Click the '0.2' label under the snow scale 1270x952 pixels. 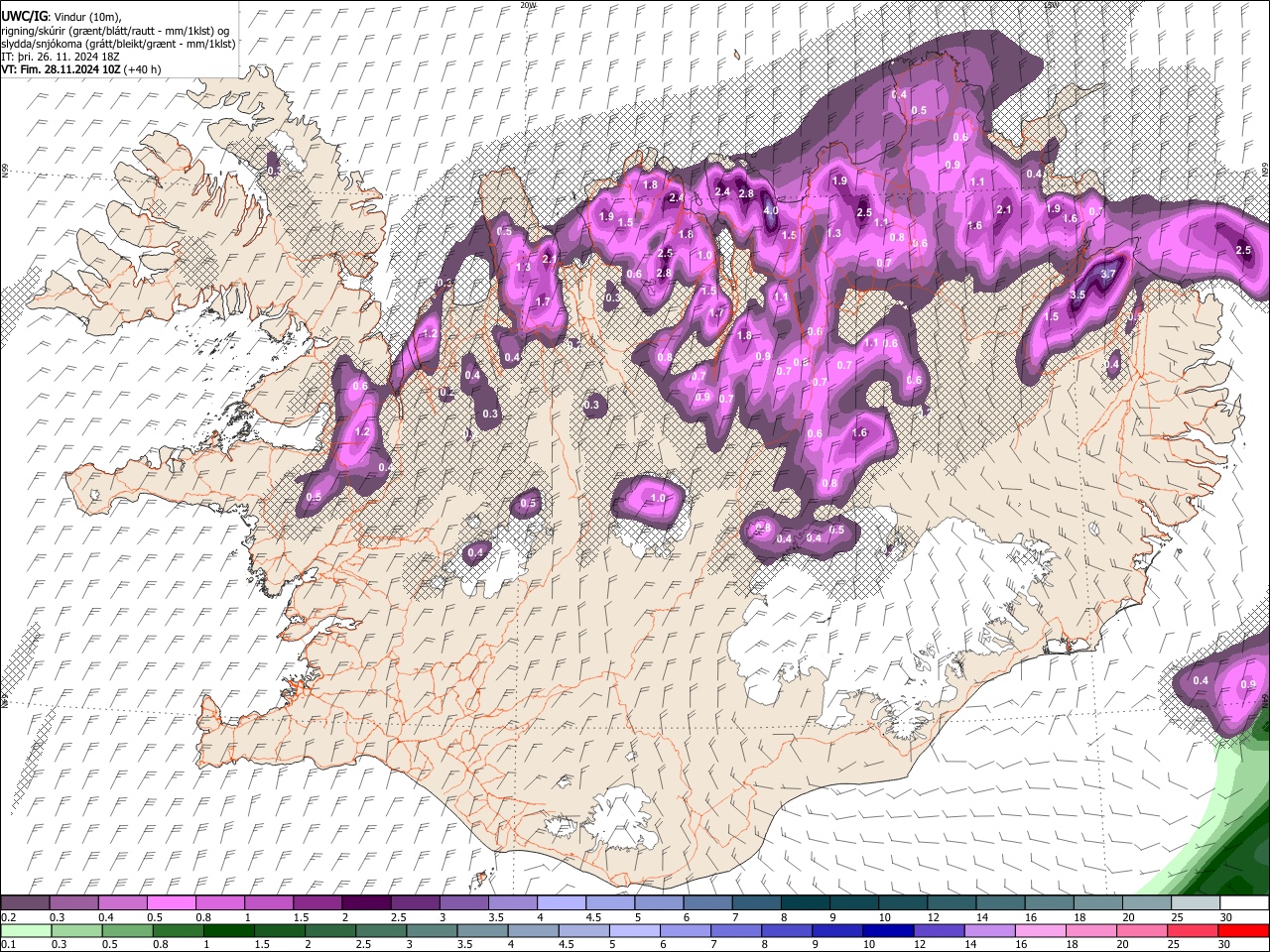tap(8, 917)
